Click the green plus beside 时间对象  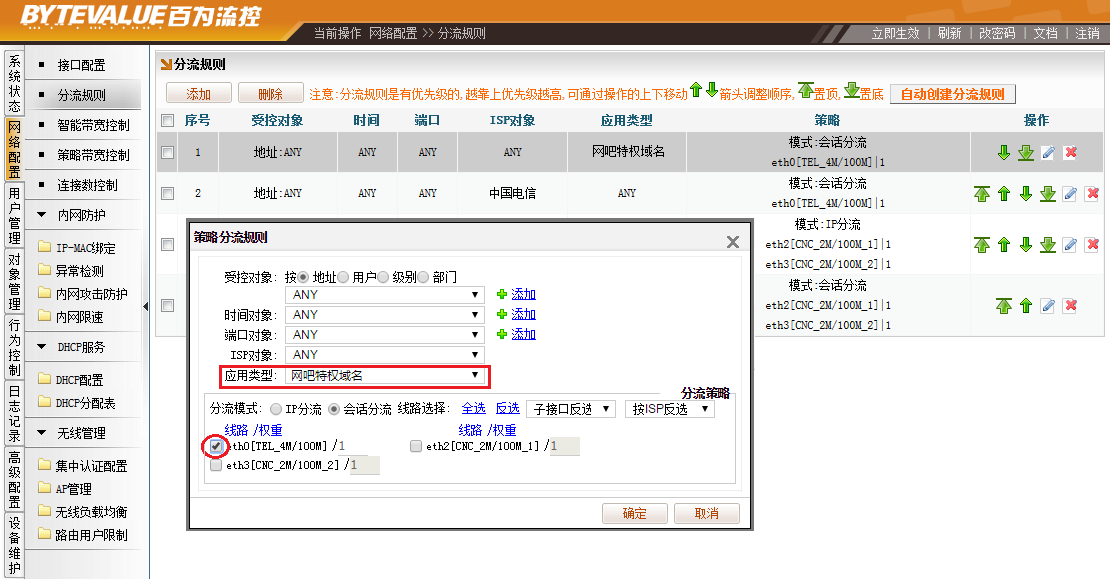click(502, 314)
